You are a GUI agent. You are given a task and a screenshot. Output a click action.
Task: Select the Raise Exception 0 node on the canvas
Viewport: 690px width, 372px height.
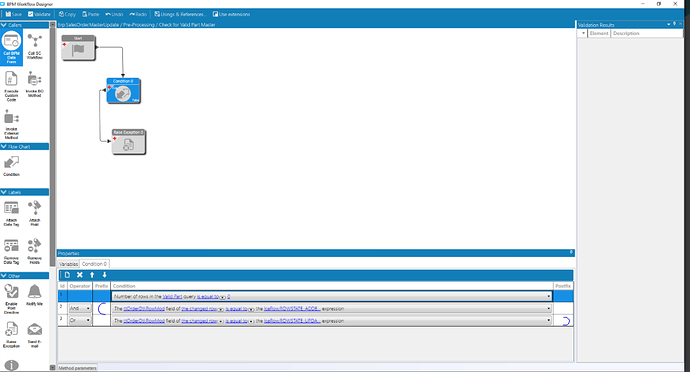pyautogui.click(x=128, y=142)
